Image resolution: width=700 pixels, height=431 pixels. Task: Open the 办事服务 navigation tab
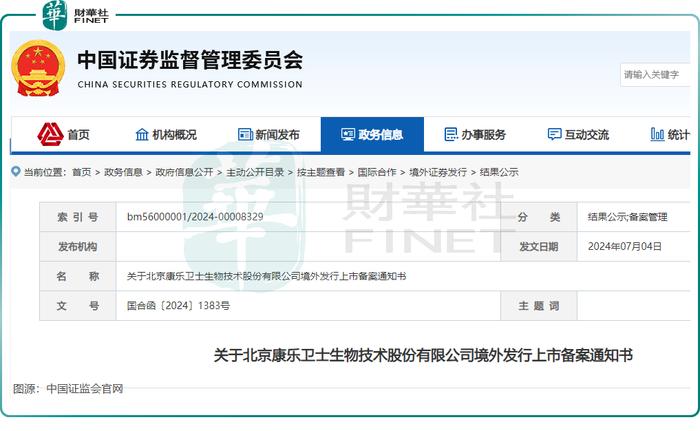tap(475, 134)
